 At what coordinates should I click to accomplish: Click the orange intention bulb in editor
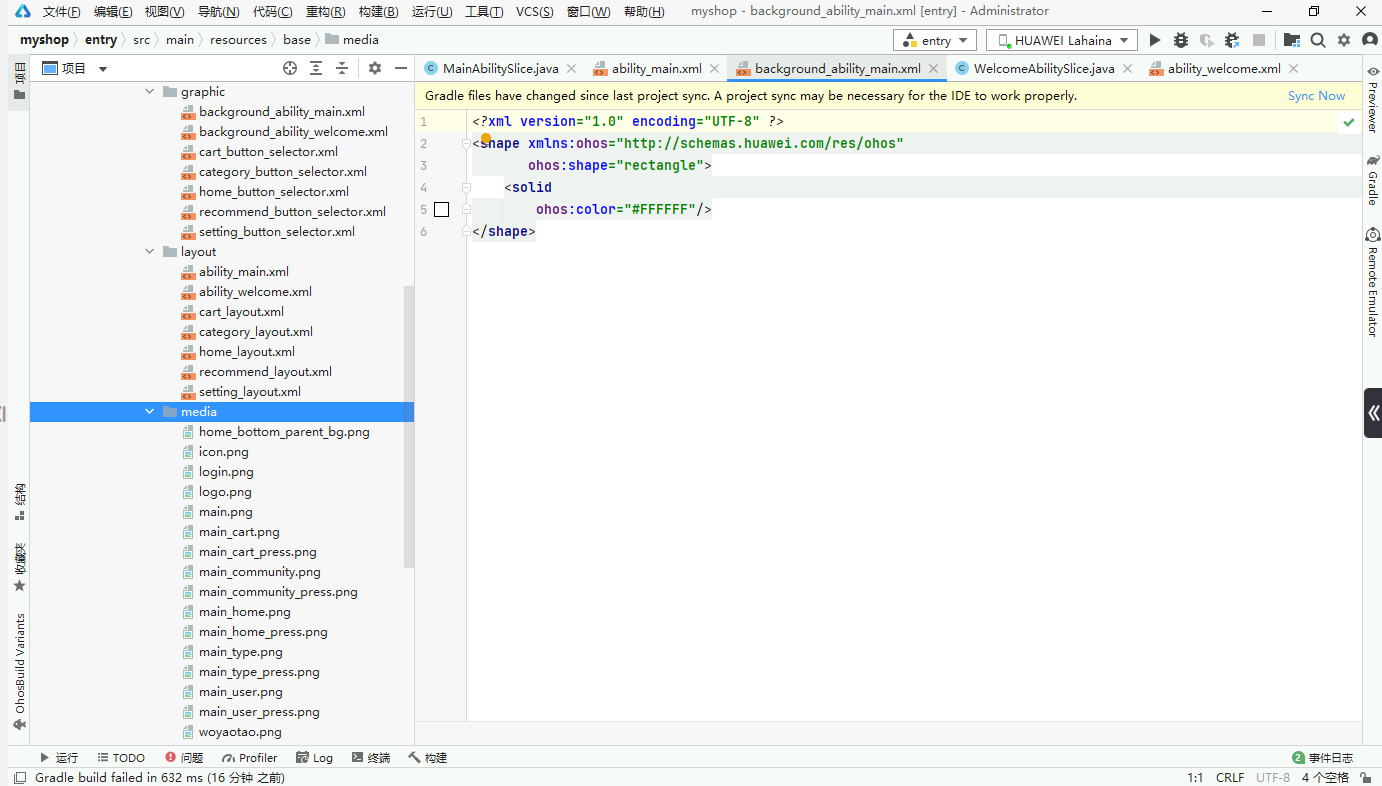[x=486, y=138]
